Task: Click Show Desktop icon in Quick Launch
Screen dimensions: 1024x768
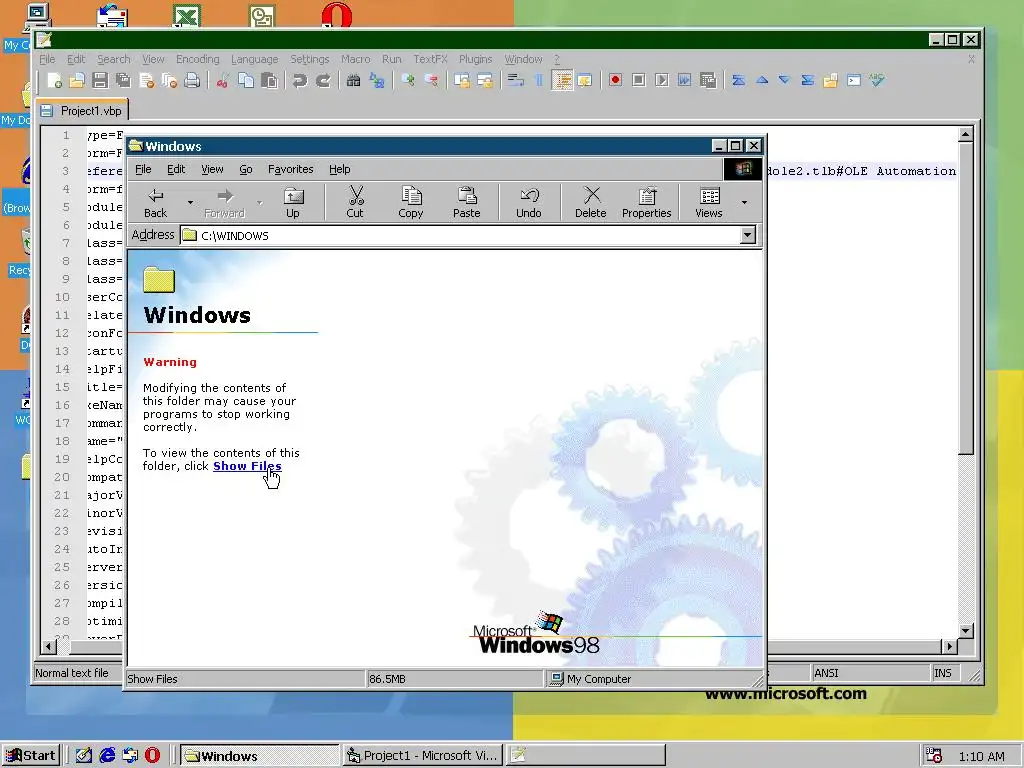Action: [x=84, y=756]
